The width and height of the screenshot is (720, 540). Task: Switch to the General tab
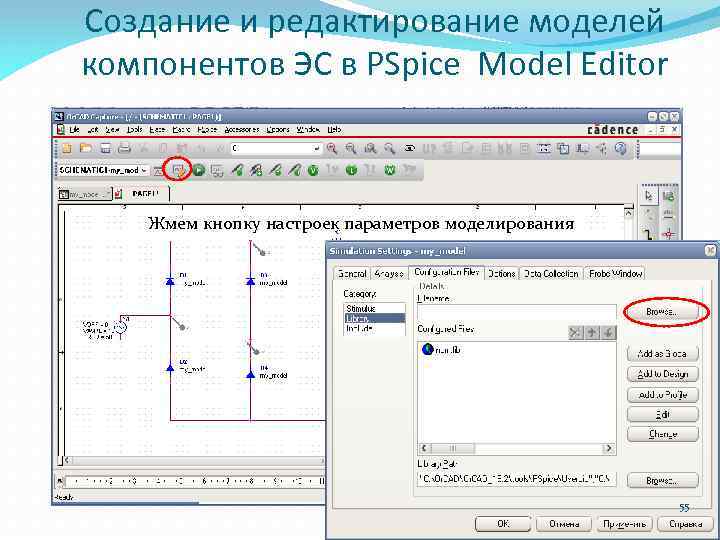click(352, 274)
